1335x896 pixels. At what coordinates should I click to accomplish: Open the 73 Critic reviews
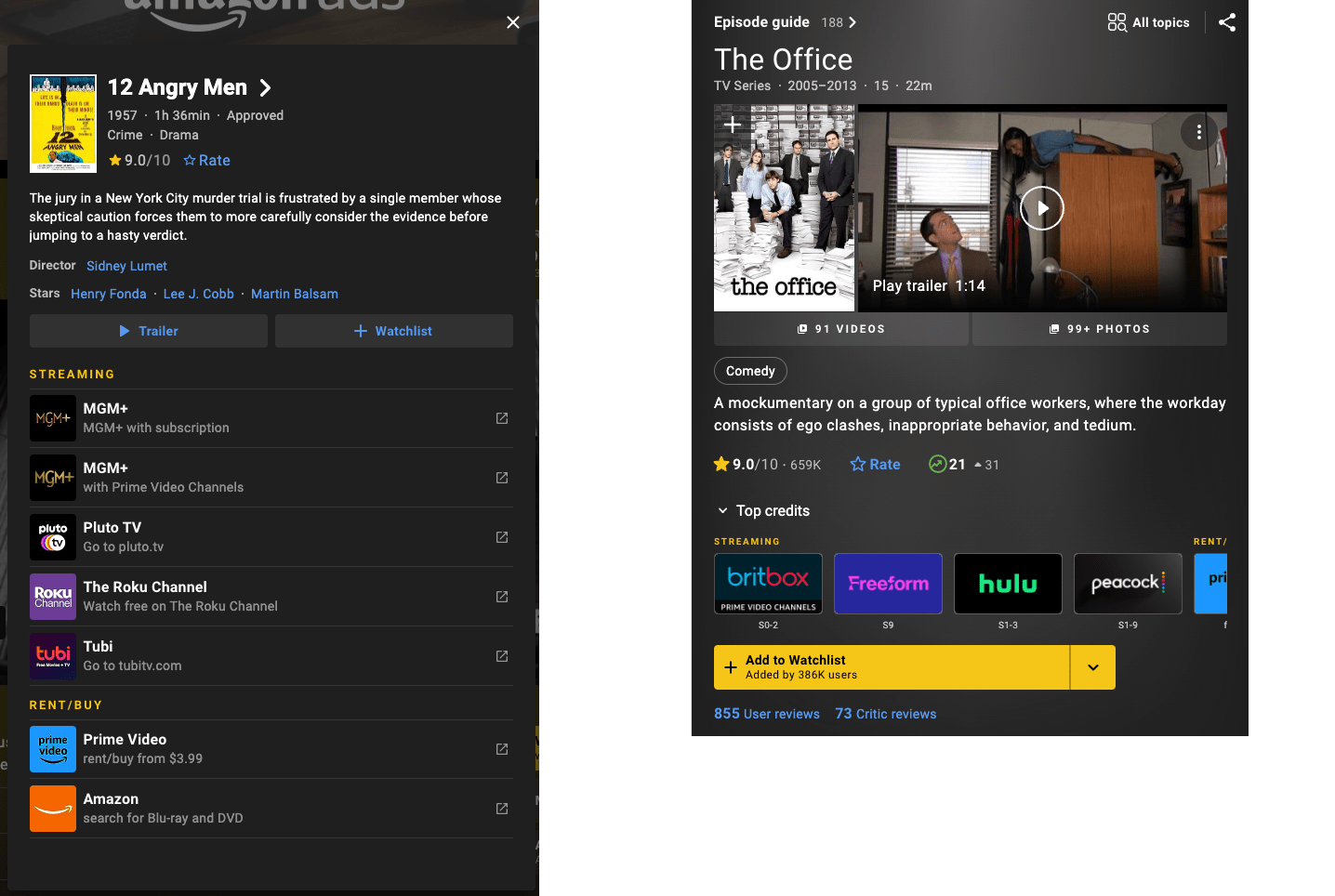click(x=885, y=714)
